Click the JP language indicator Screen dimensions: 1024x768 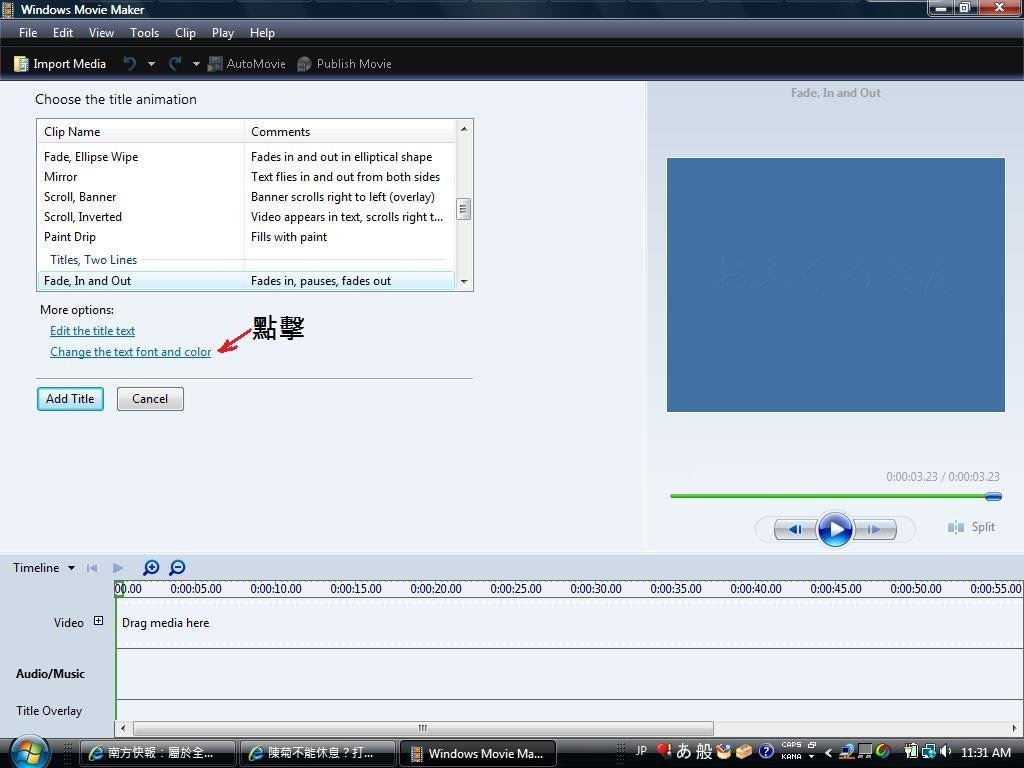[x=641, y=751]
